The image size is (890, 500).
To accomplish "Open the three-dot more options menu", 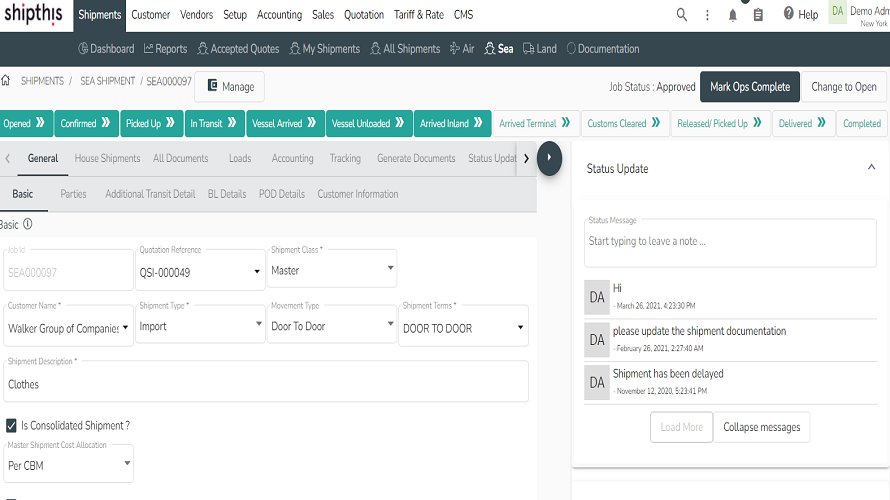I will pyautogui.click(x=707, y=15).
